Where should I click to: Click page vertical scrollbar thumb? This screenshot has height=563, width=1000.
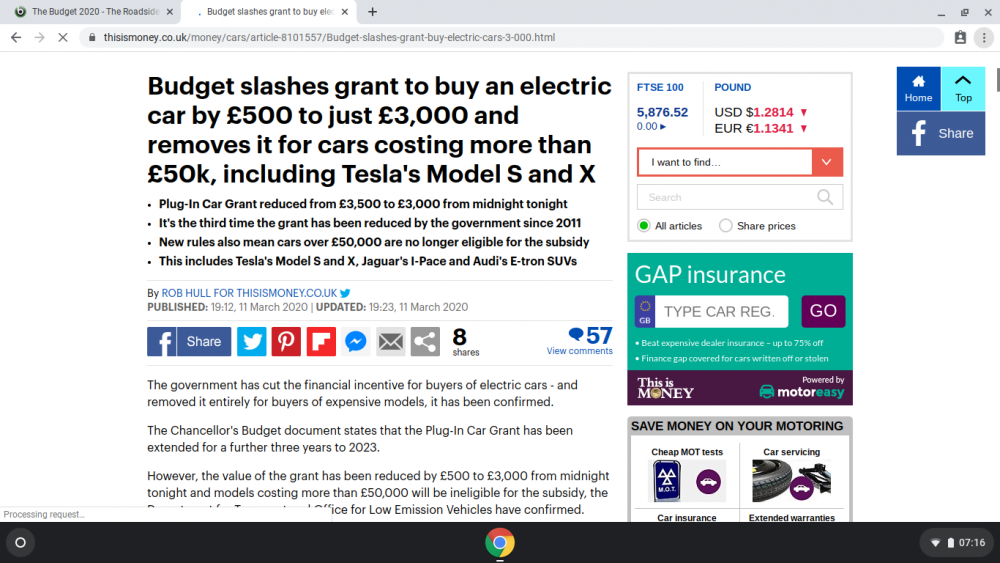(x=998, y=79)
